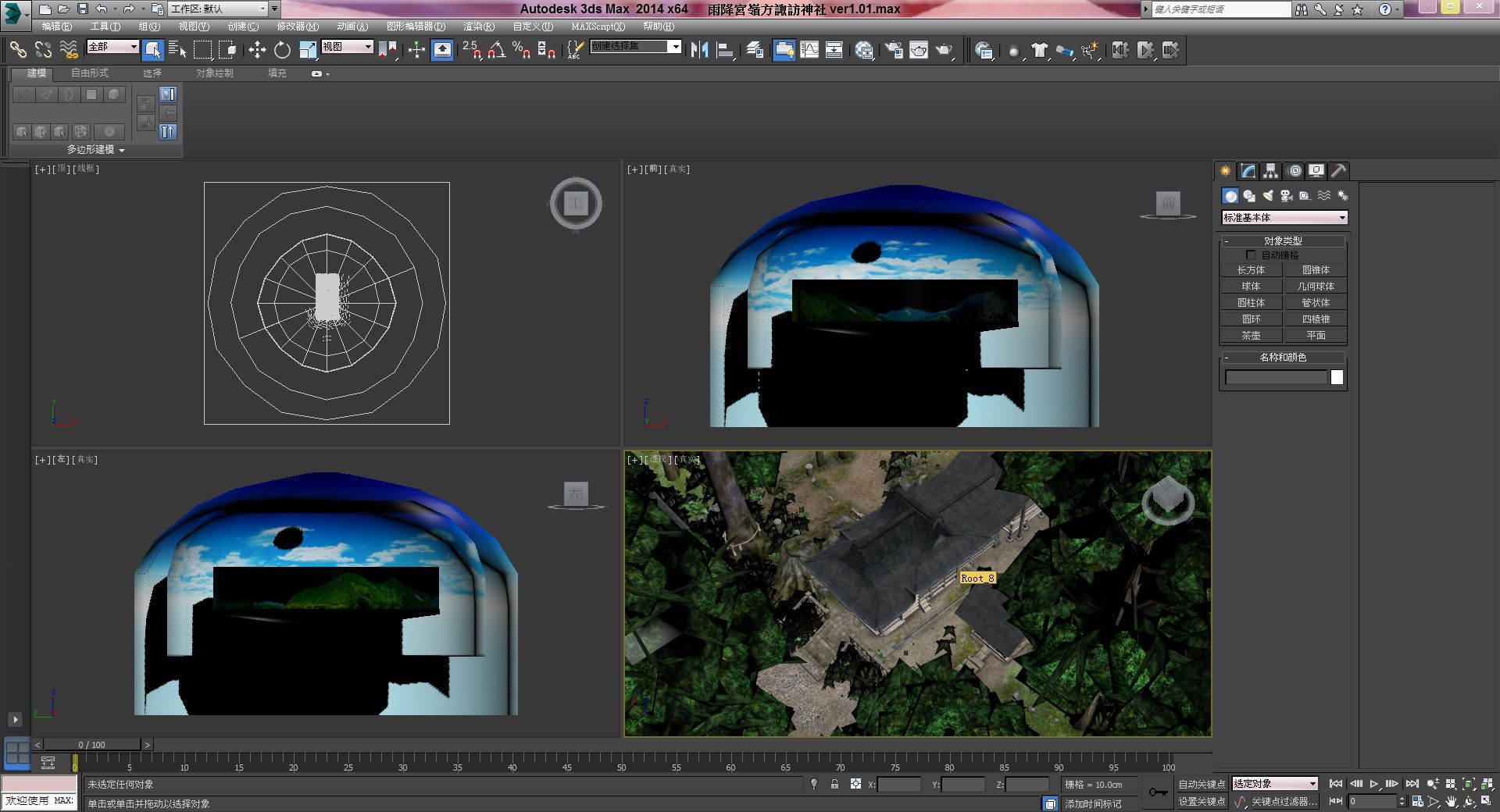Open the 全部 selection filter dropdown
This screenshot has width=1500, height=812.
pyautogui.click(x=112, y=47)
